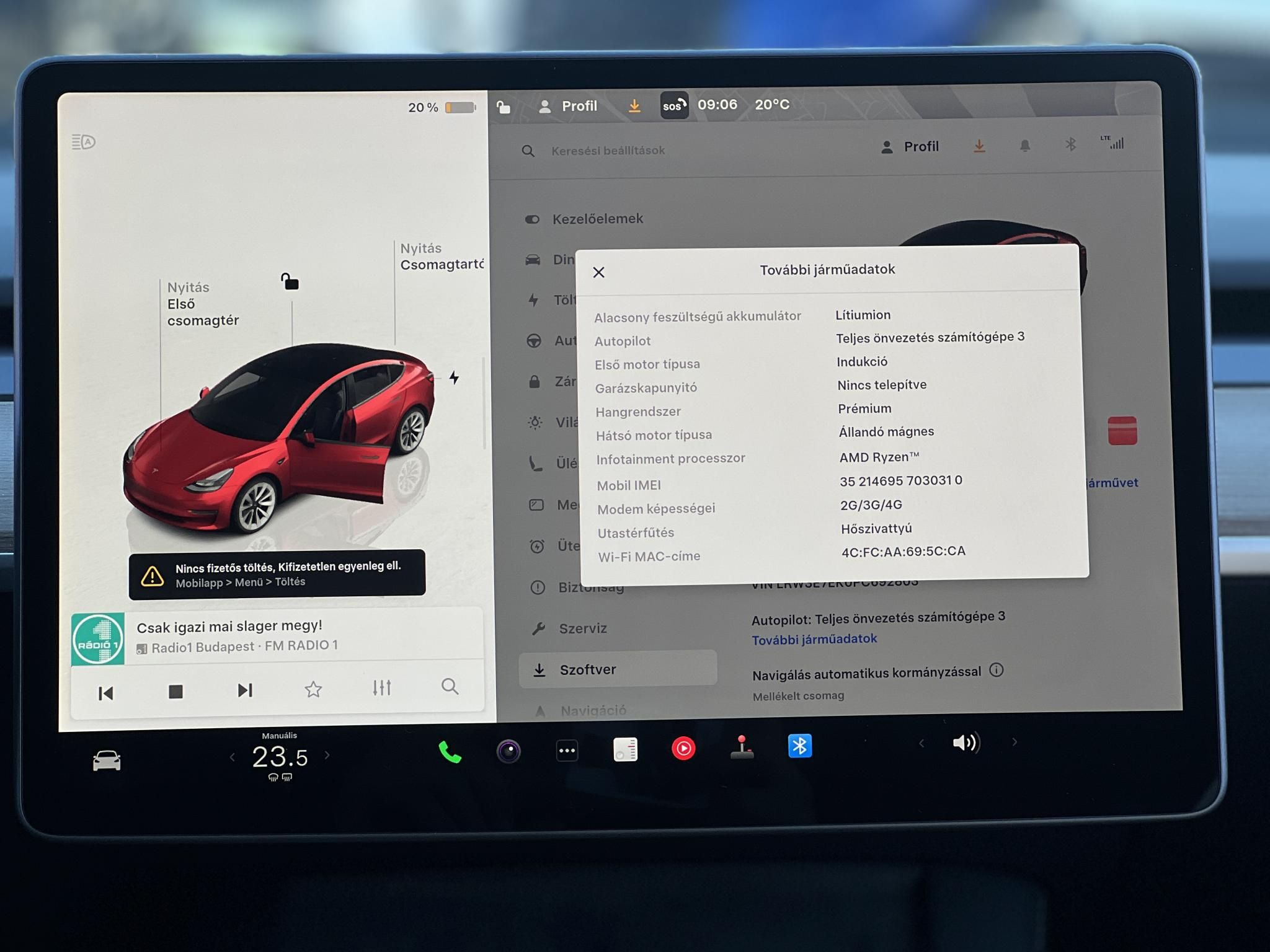Favorite the current station with star

313,689
